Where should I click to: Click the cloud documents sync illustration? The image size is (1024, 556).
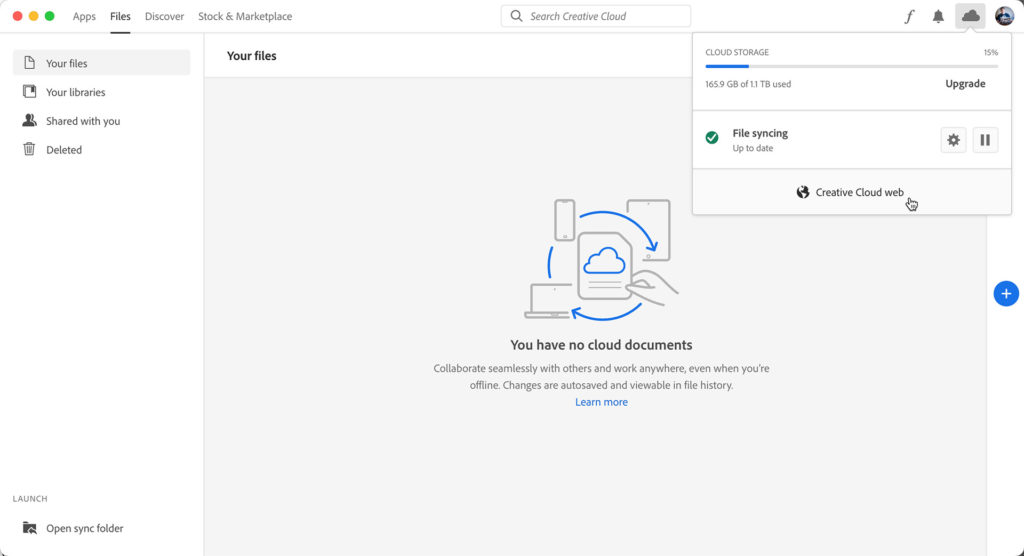pyautogui.click(x=601, y=259)
